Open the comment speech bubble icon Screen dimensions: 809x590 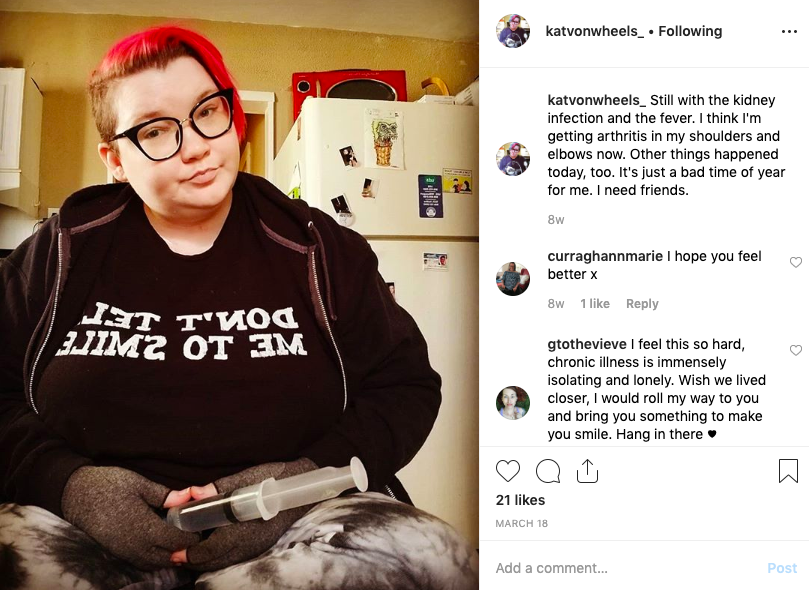(548, 471)
